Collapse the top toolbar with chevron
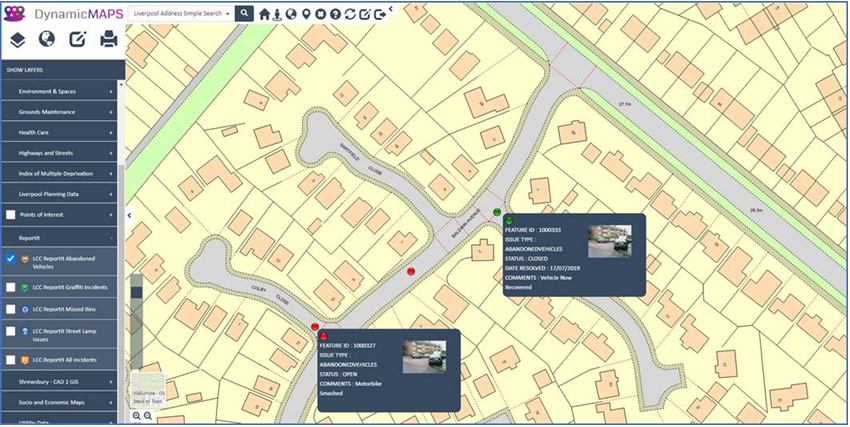 point(391,9)
